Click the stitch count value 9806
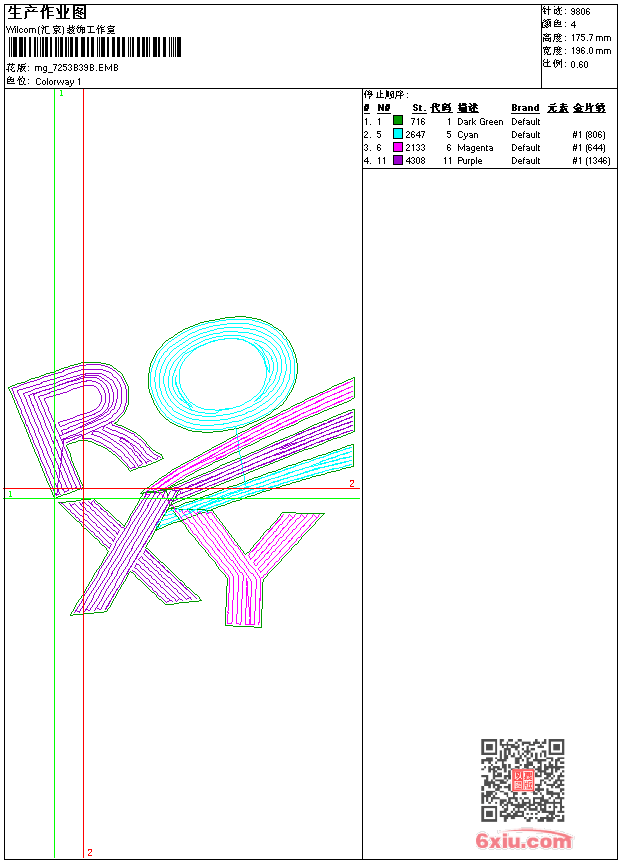The width and height of the screenshot is (620, 860). tap(580, 12)
